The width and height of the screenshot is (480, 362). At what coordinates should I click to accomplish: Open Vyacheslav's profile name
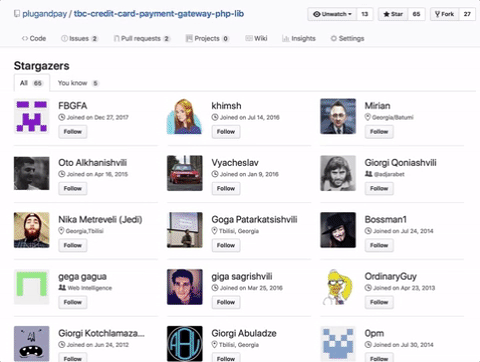[235, 163]
